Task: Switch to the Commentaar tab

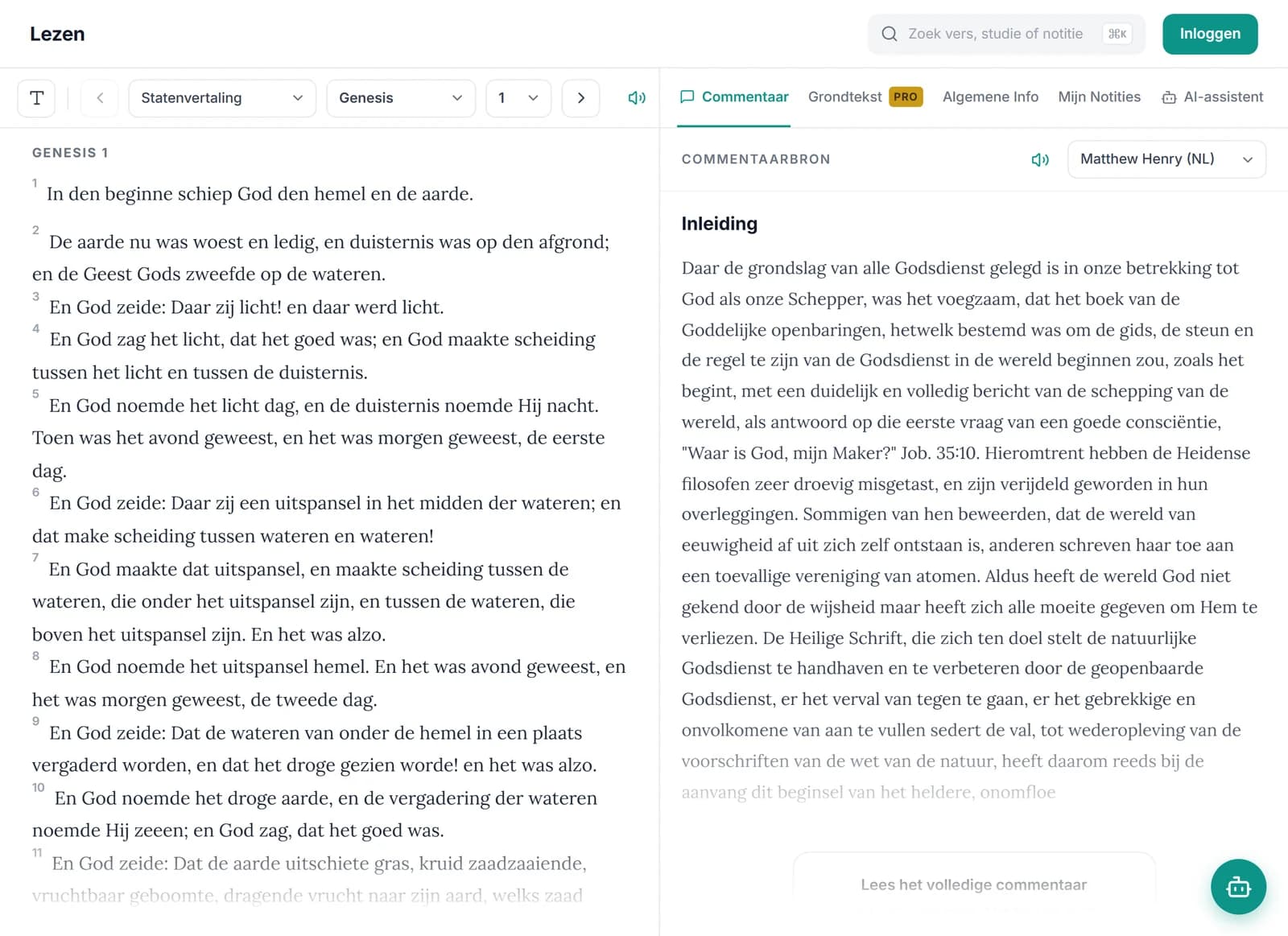Action: coord(733,97)
